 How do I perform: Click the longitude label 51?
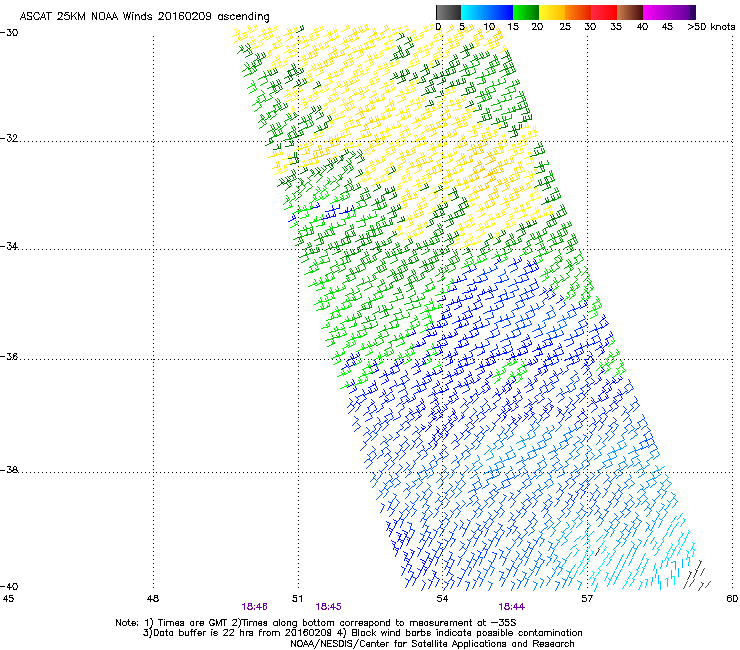(297, 599)
